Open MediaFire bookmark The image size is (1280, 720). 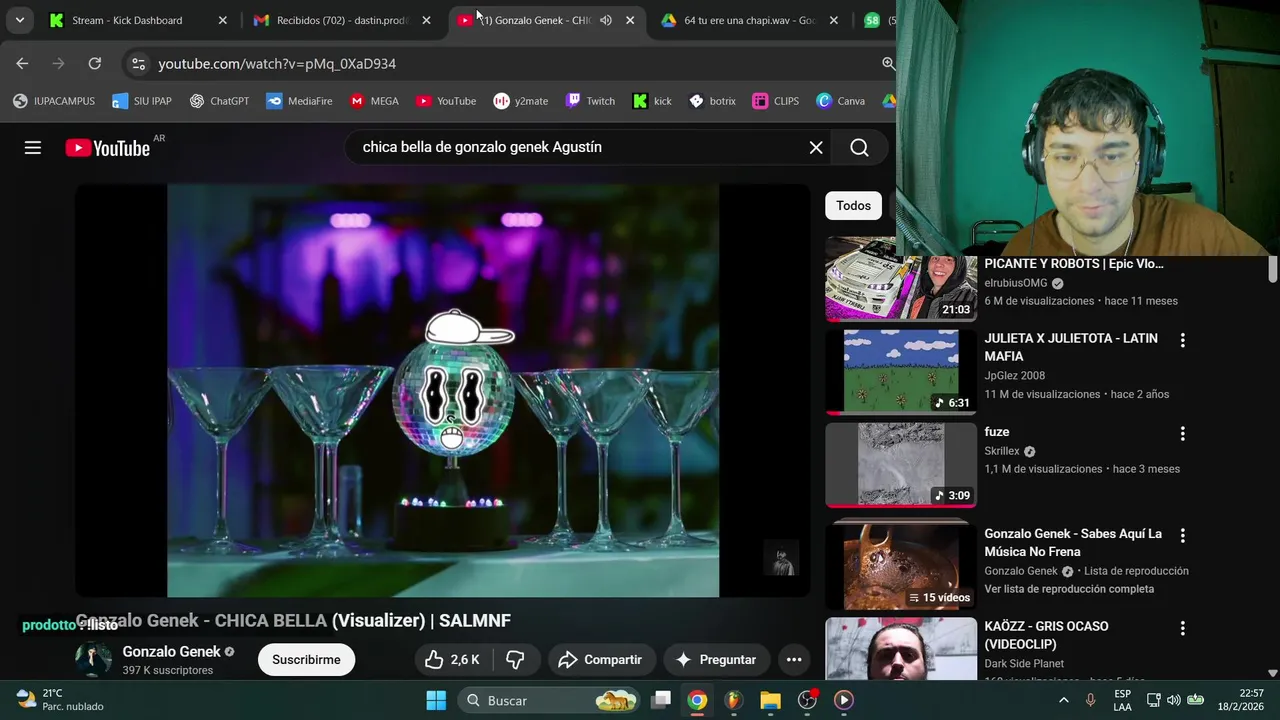click(299, 101)
